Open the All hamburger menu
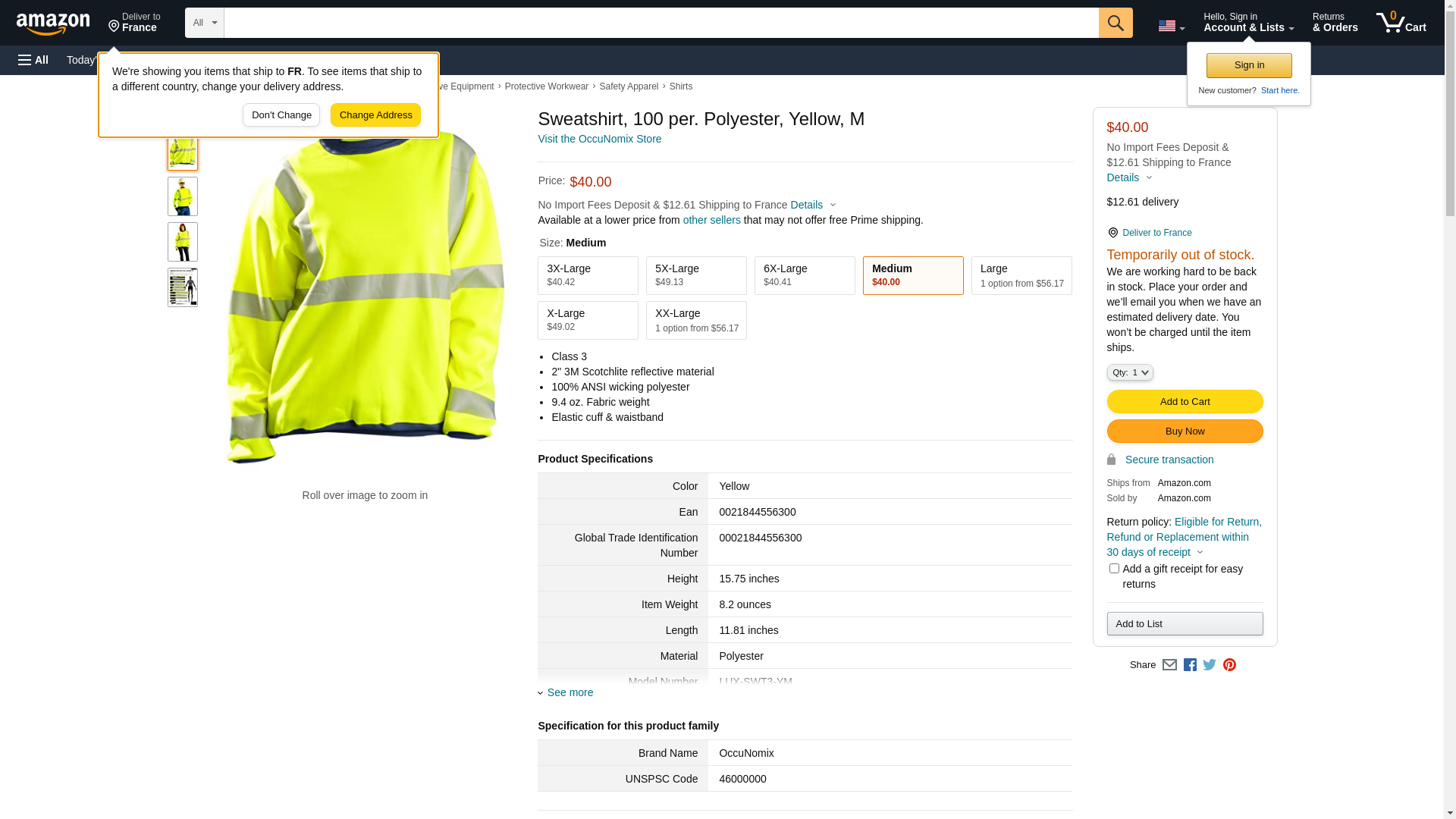 point(33,60)
